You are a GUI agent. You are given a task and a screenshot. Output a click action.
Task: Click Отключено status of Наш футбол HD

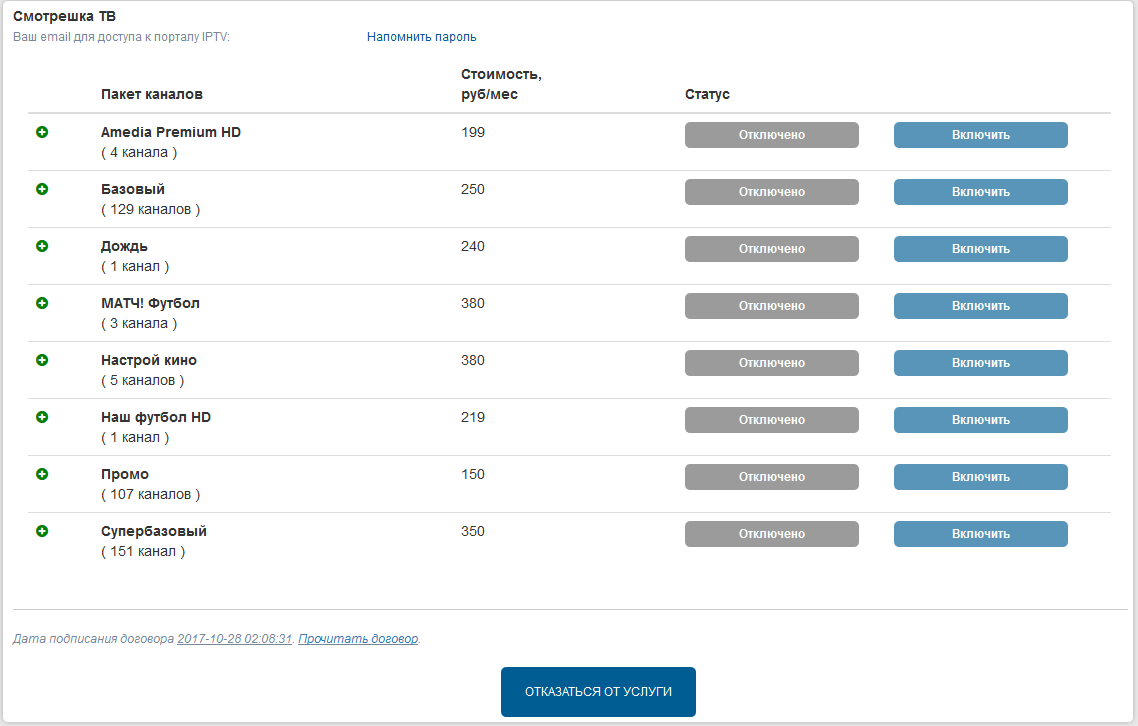coord(771,420)
